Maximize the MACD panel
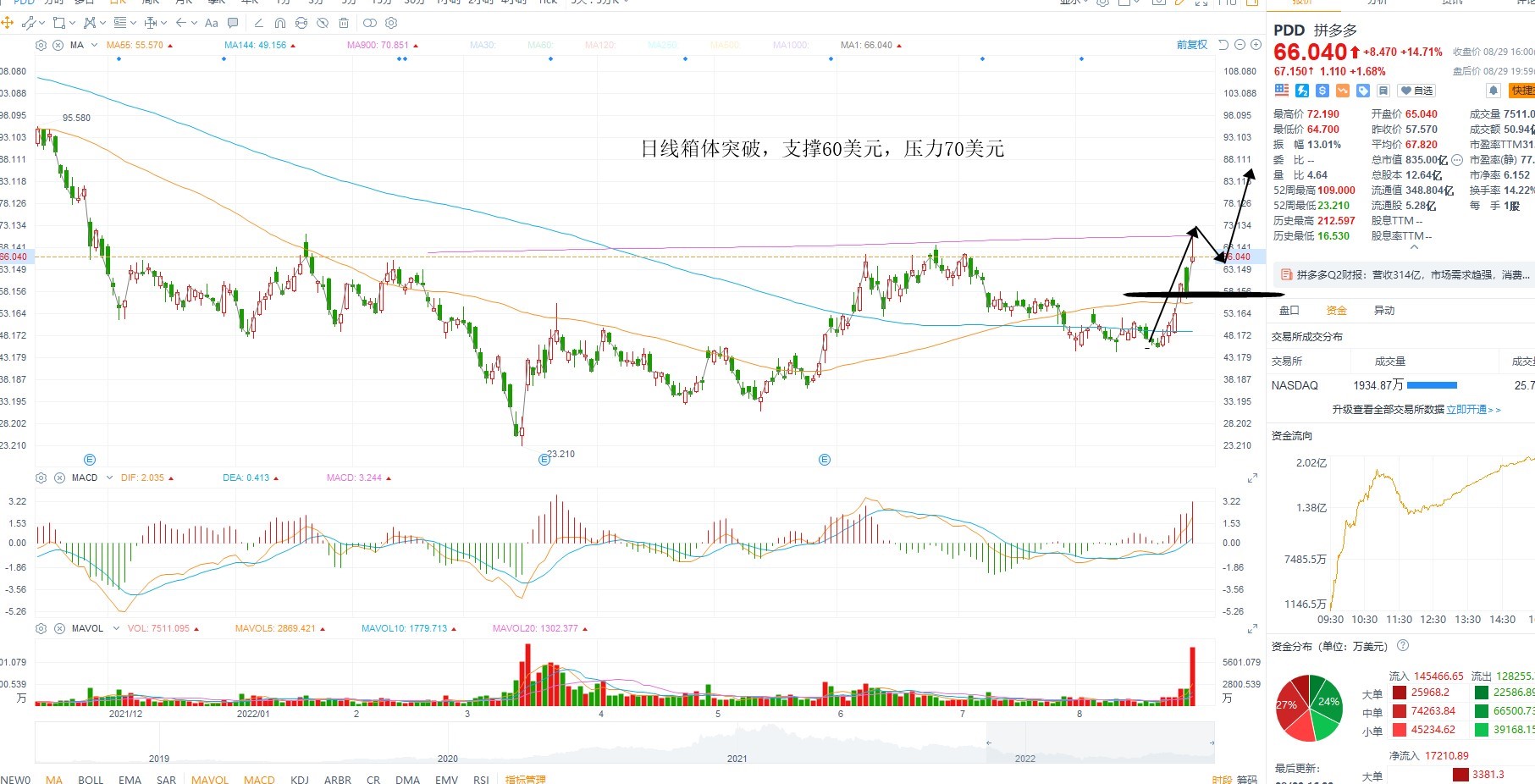Screen dimensions: 1535x784 click(x=1252, y=478)
